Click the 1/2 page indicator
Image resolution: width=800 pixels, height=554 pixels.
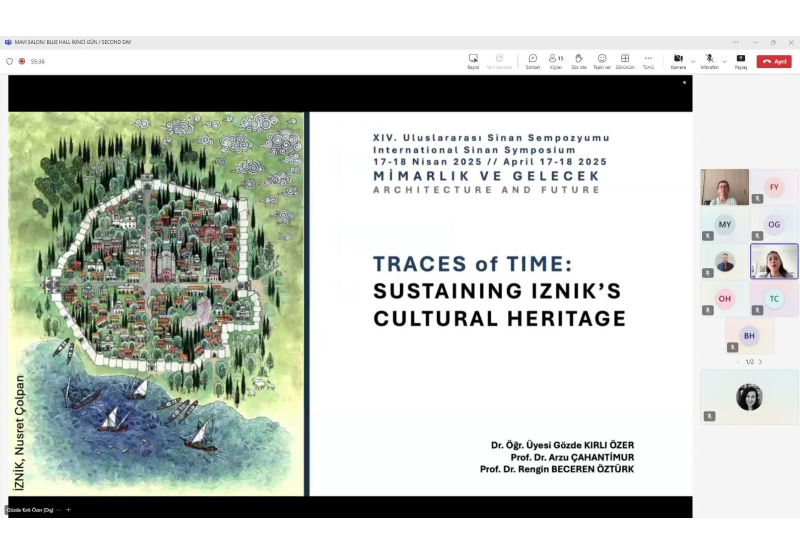pyautogui.click(x=749, y=362)
